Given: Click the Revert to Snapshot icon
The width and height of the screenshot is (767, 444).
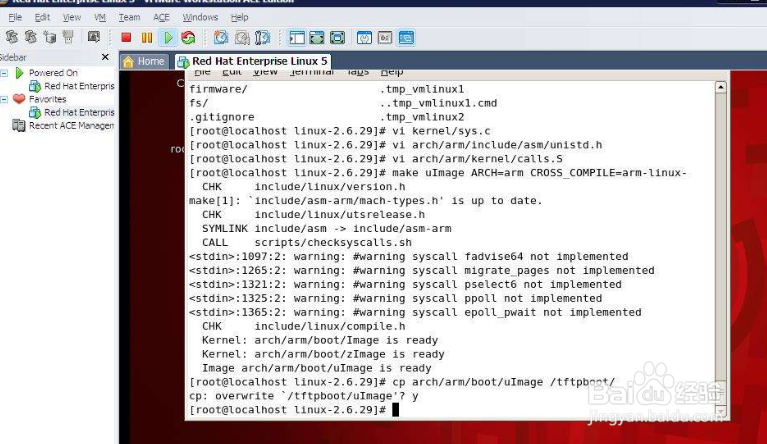Looking at the screenshot, I should pyautogui.click(x=242, y=37).
